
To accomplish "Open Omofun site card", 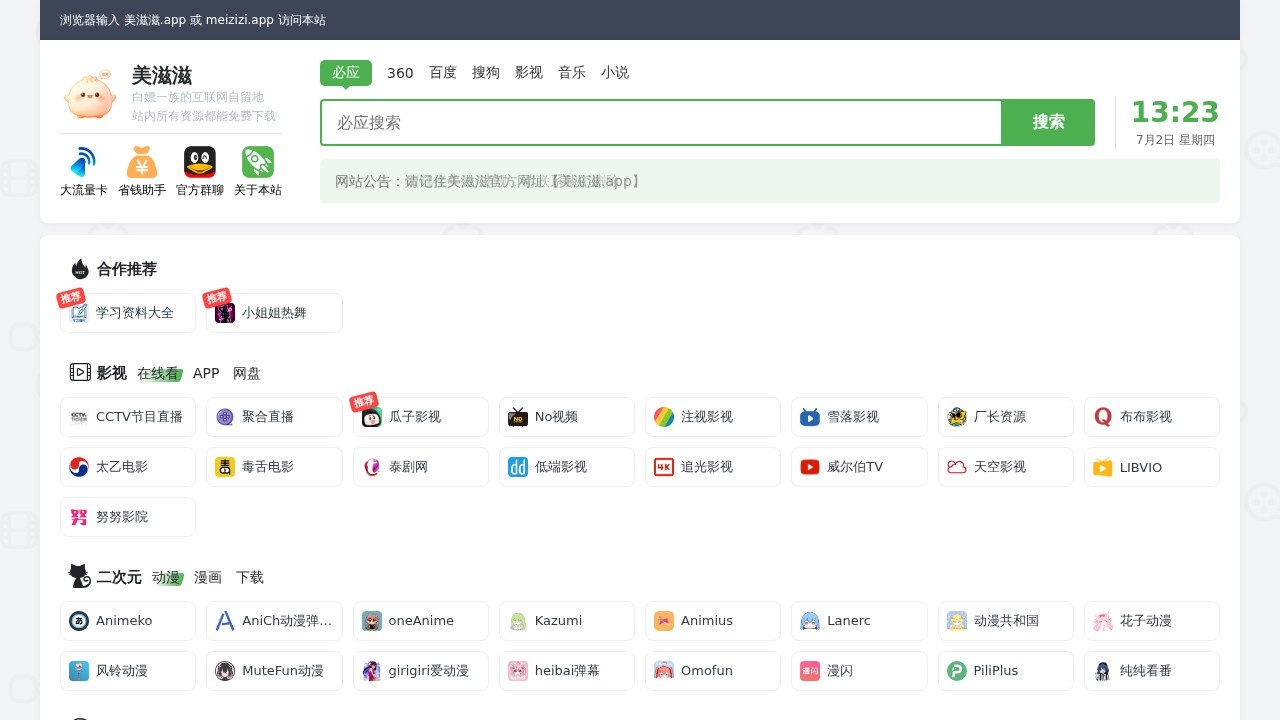I will (713, 671).
